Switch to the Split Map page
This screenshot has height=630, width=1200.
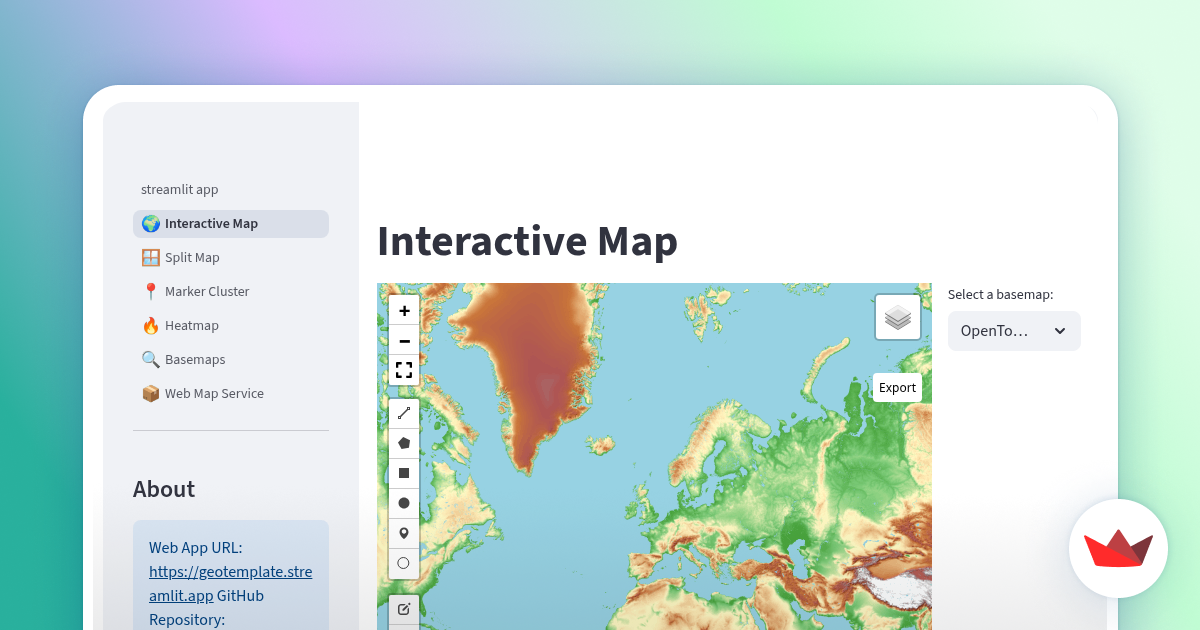point(192,257)
